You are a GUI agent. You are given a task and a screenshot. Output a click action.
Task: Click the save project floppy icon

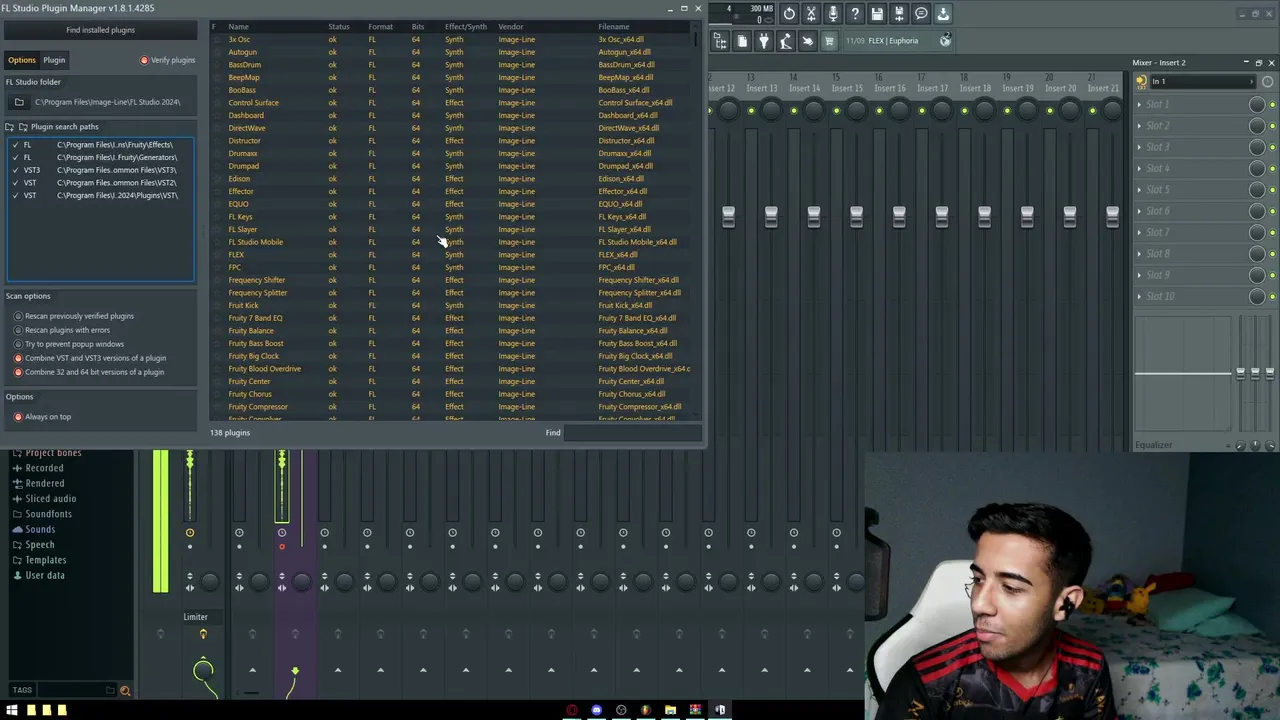(x=877, y=13)
